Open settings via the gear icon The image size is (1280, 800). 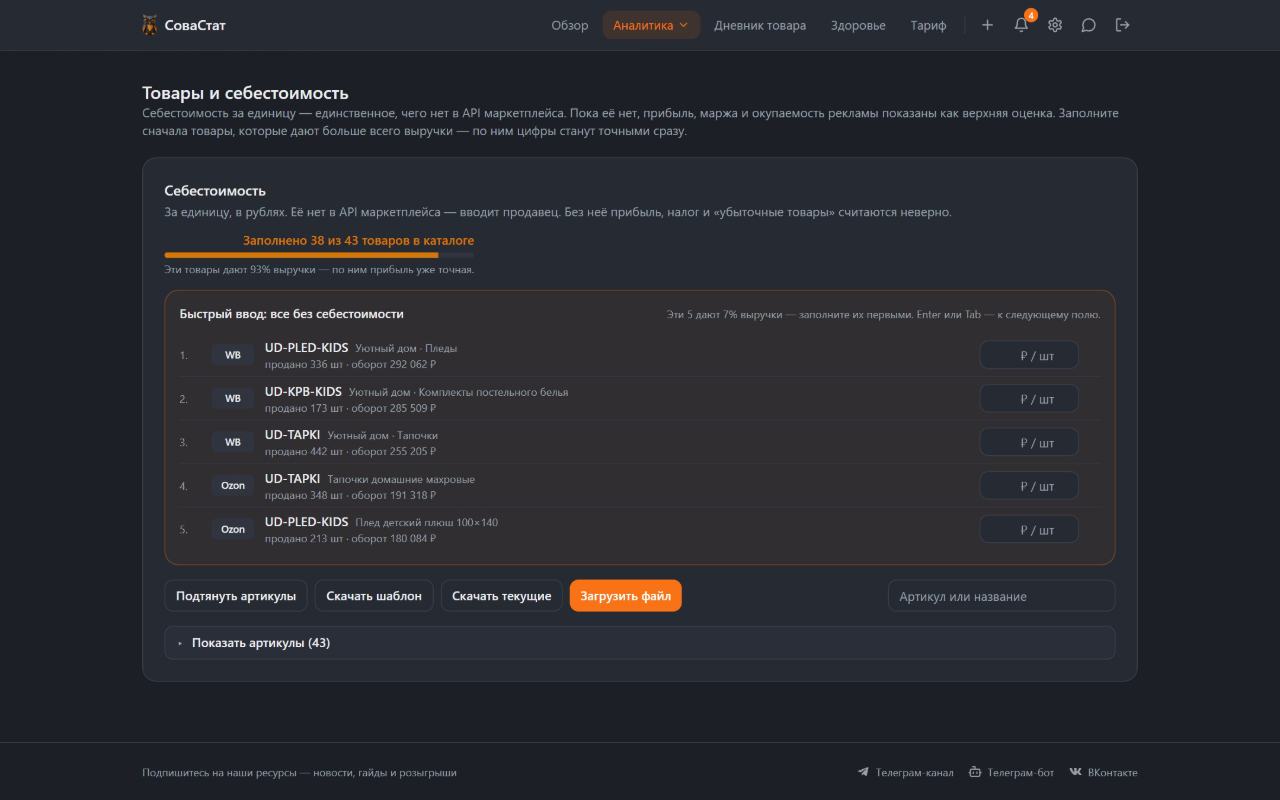coord(1055,25)
